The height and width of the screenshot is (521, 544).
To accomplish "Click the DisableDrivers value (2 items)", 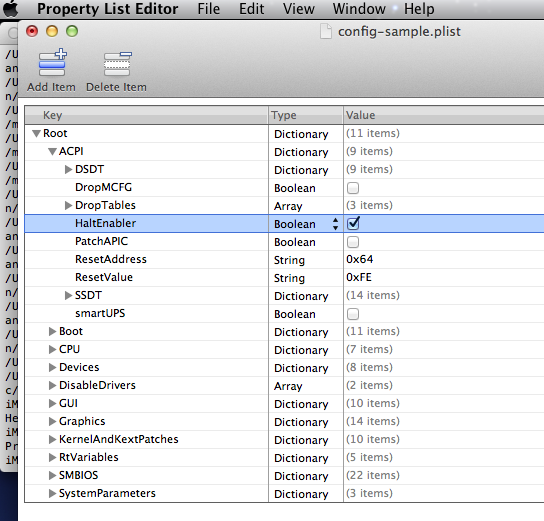I will coord(369,385).
